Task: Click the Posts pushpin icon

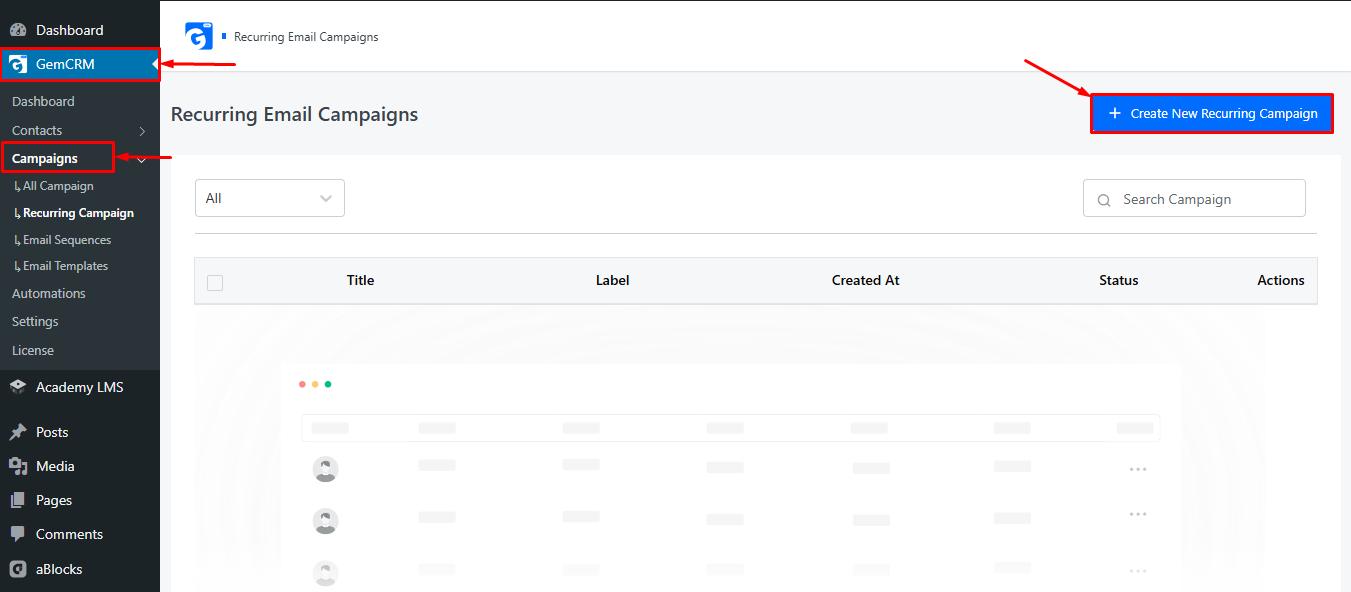Action: tap(18, 432)
